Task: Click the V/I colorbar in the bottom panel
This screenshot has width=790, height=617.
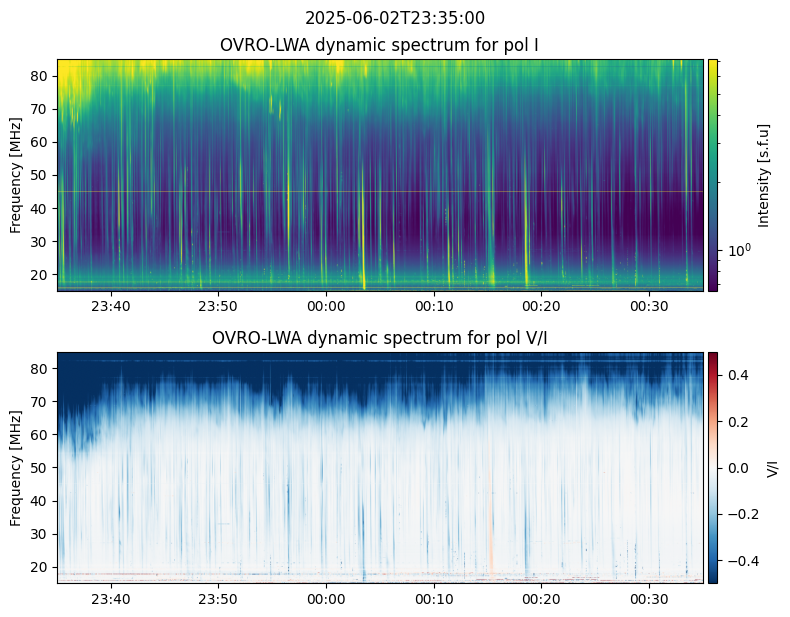Action: [x=713, y=467]
